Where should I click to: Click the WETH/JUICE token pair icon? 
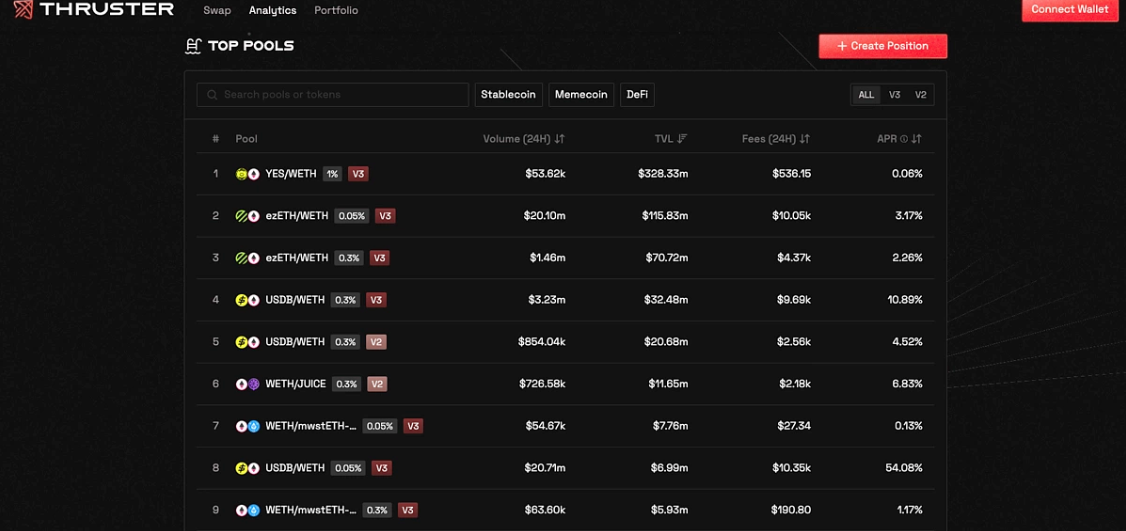click(247, 384)
